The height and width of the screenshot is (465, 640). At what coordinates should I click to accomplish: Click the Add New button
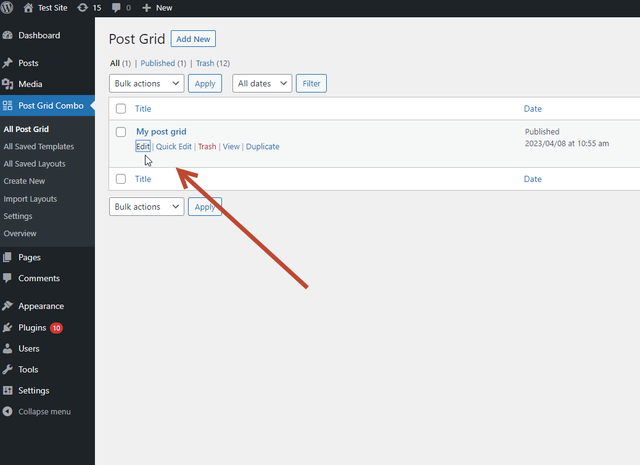point(193,39)
